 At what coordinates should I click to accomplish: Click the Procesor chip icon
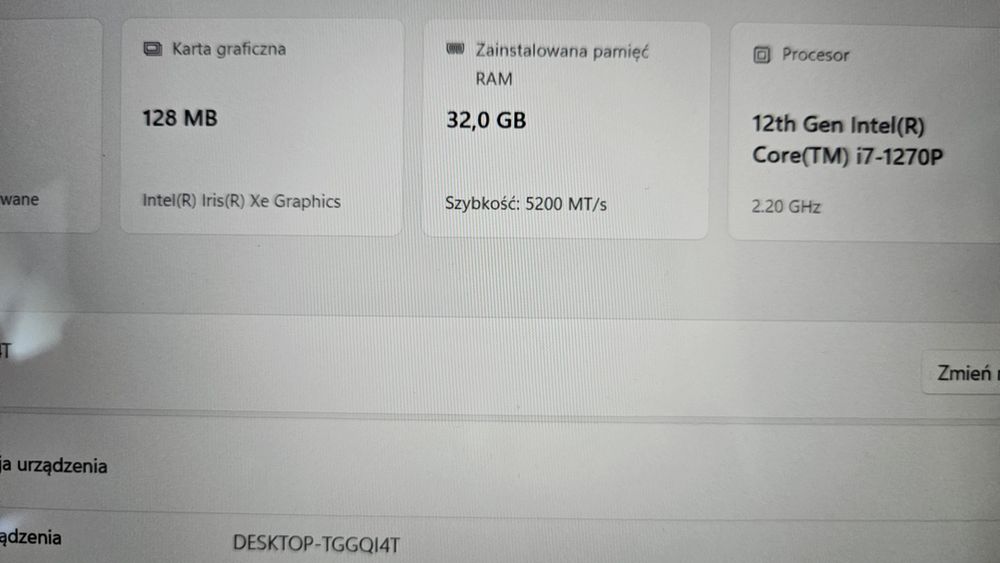[761, 55]
